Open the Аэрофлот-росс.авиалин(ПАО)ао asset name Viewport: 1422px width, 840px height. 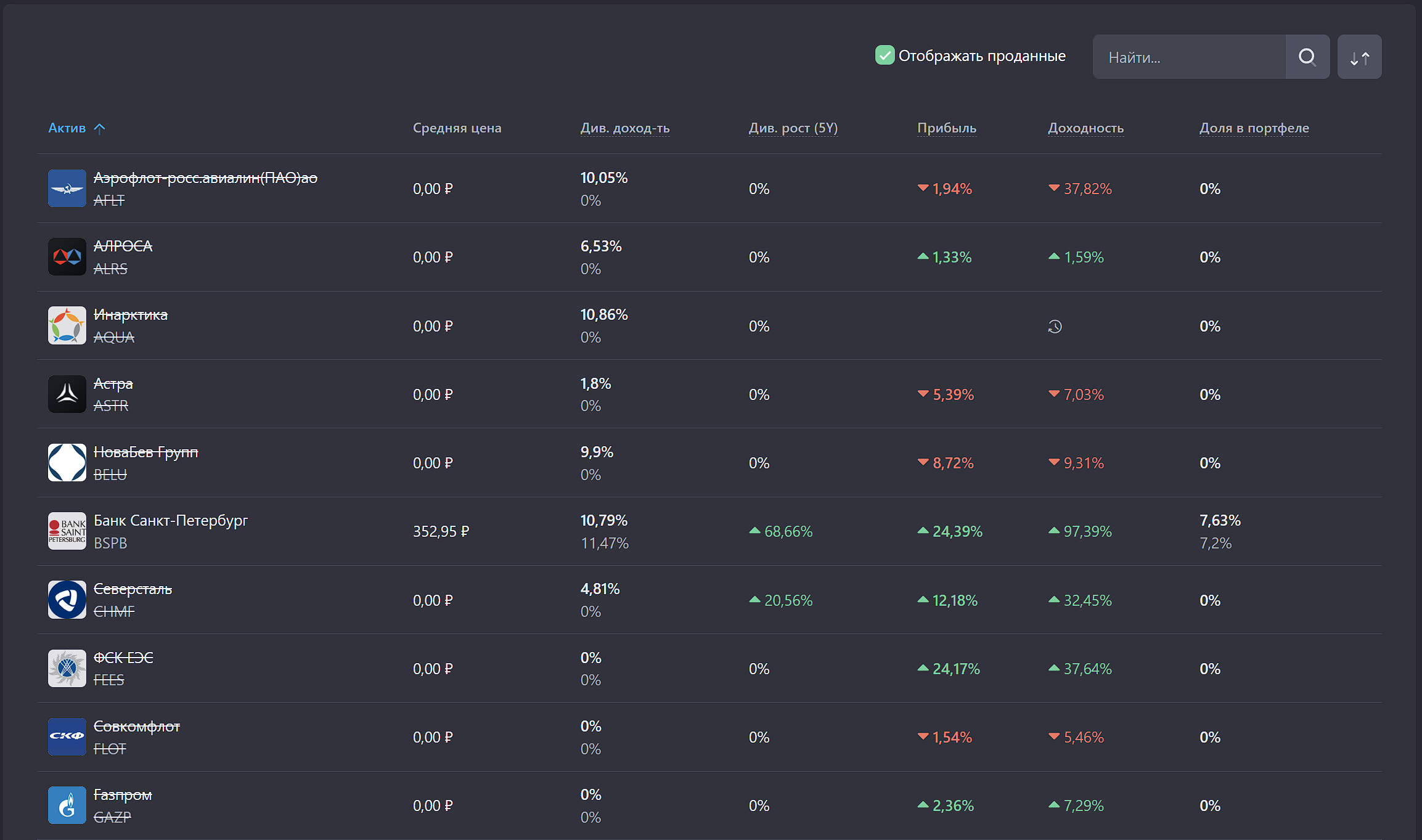click(205, 177)
